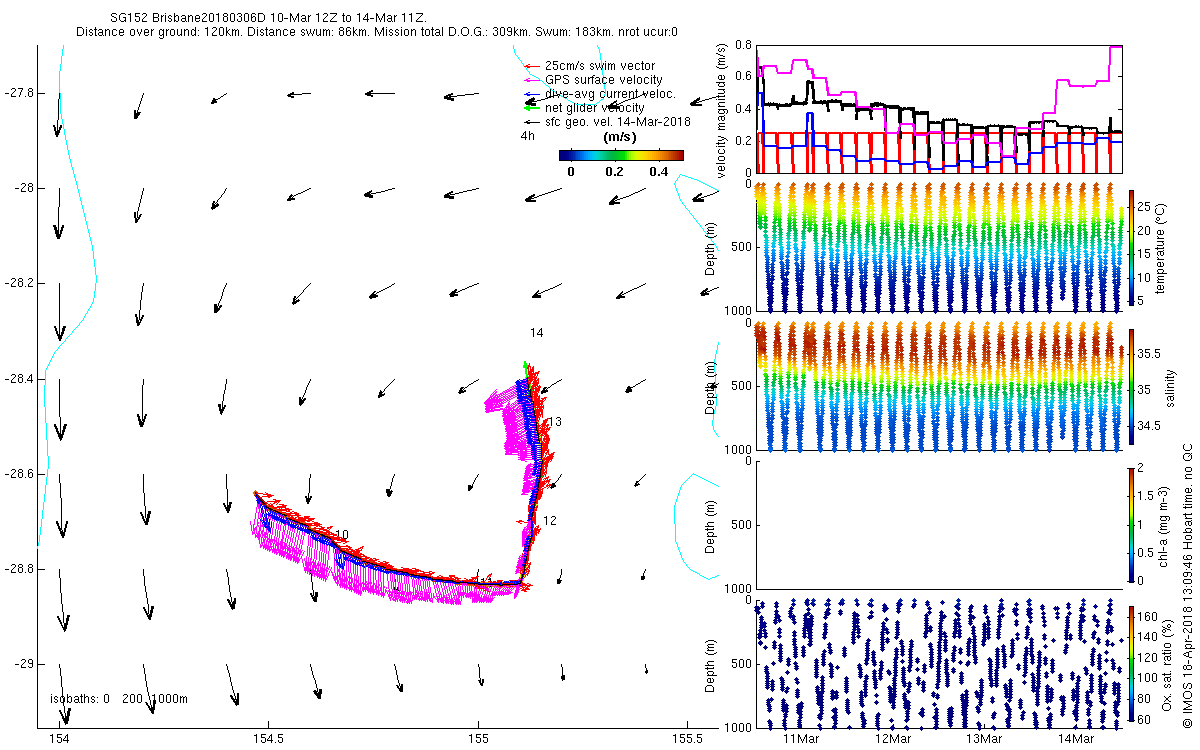Click the "(m/s)" label above the velocity colorbar

click(x=621, y=137)
